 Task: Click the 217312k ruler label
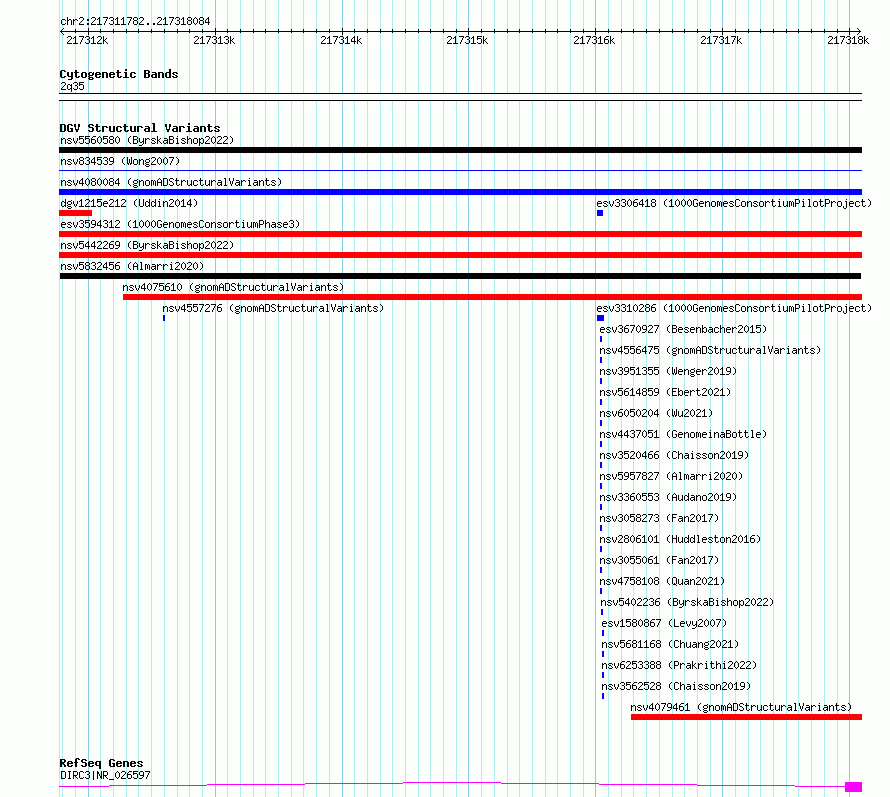[87, 40]
